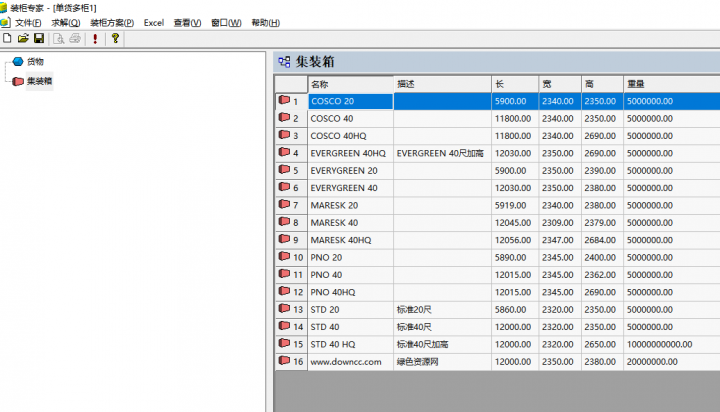Click the 名称 column header
The width and height of the screenshot is (720, 412).
point(349,84)
